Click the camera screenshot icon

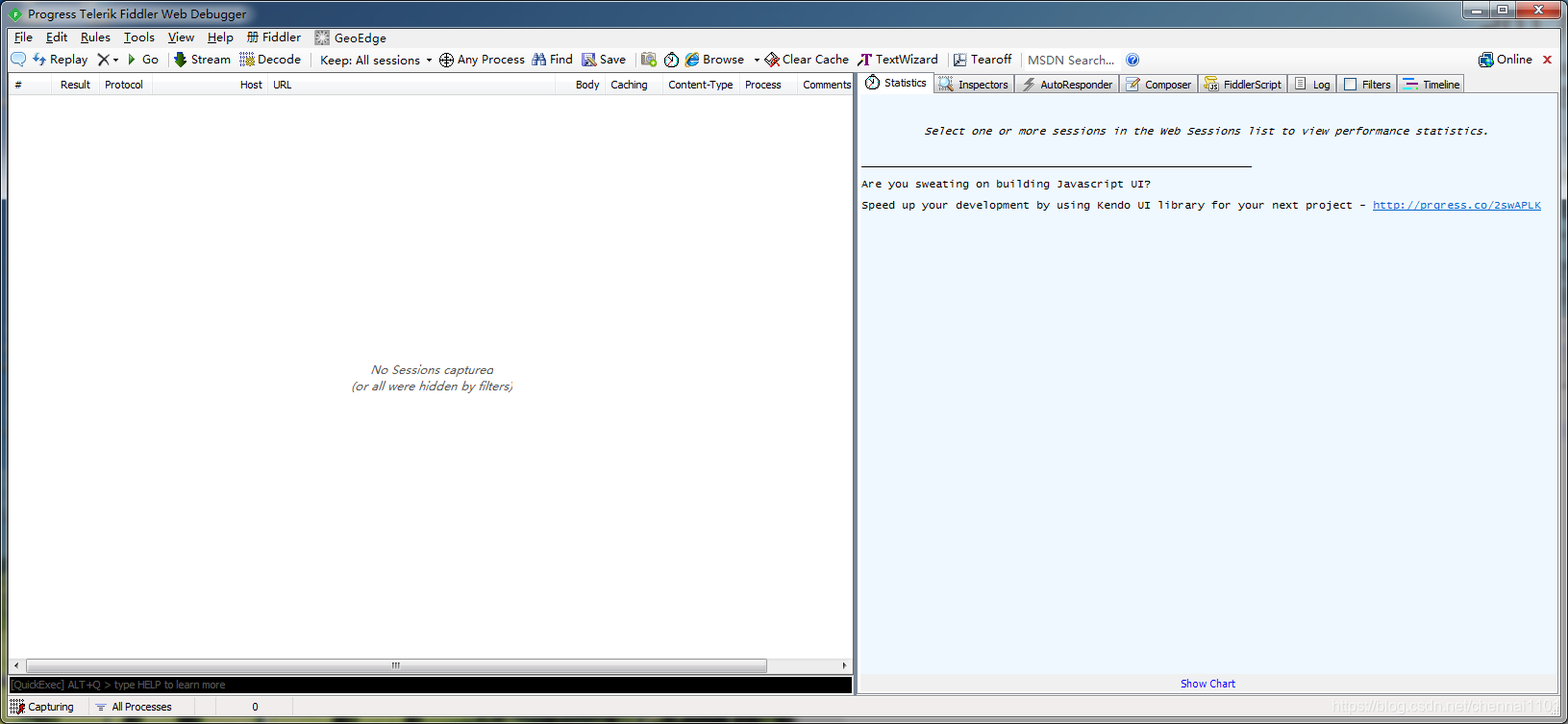click(649, 60)
